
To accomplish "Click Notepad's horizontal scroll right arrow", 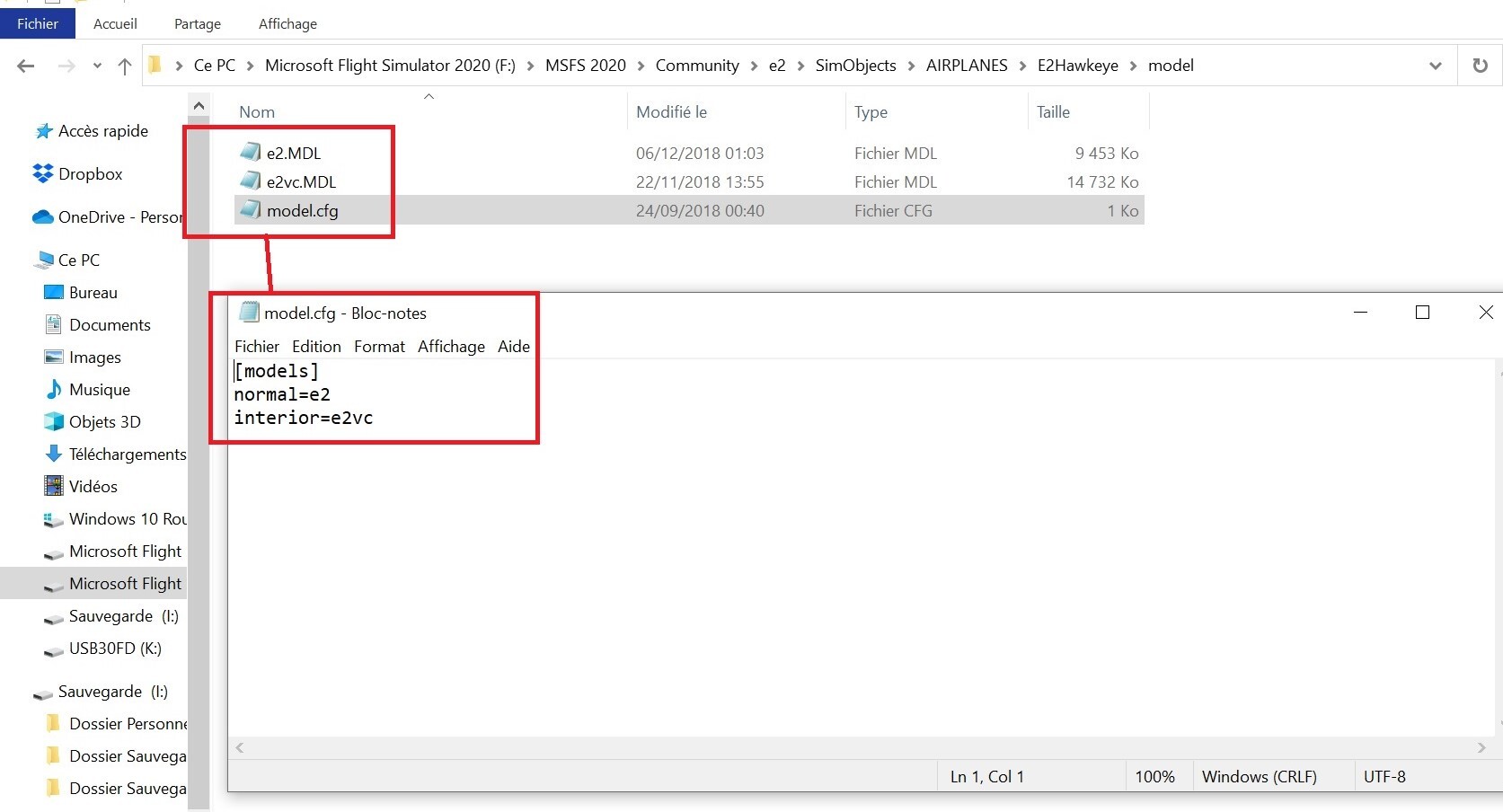I will click(x=1481, y=747).
